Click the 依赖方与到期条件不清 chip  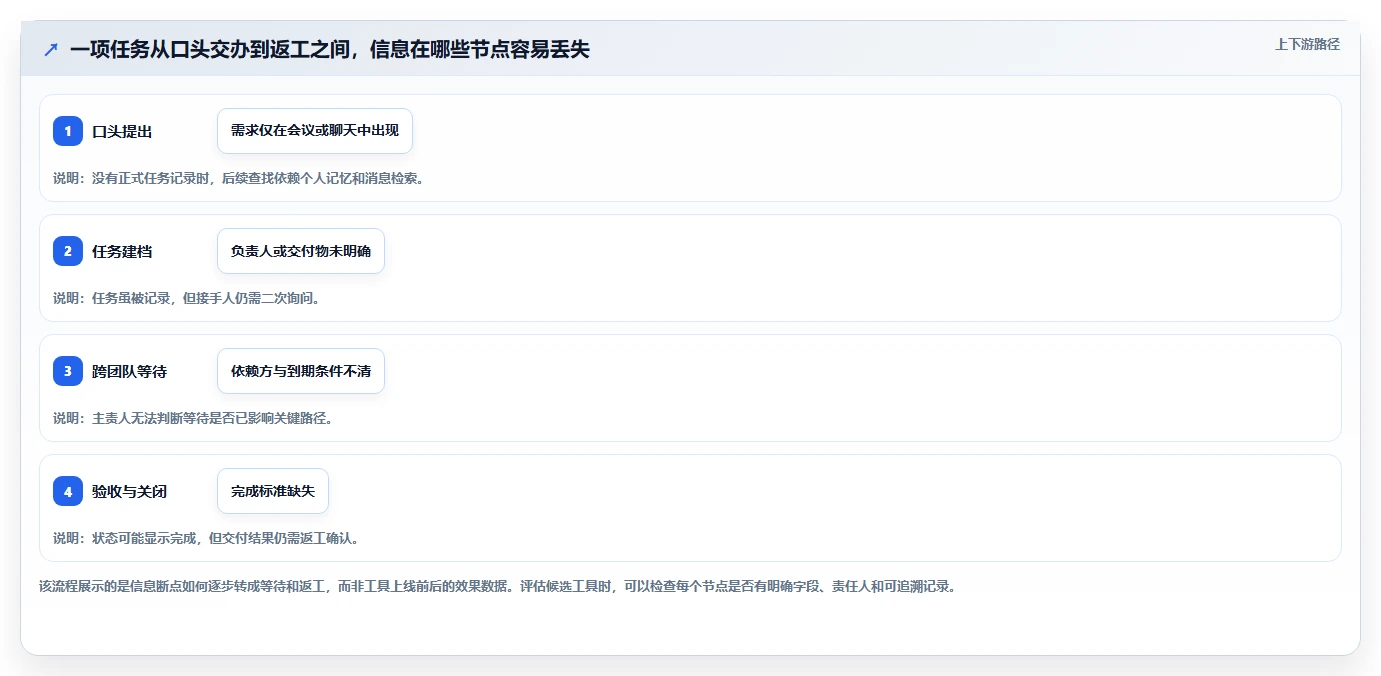coord(301,371)
